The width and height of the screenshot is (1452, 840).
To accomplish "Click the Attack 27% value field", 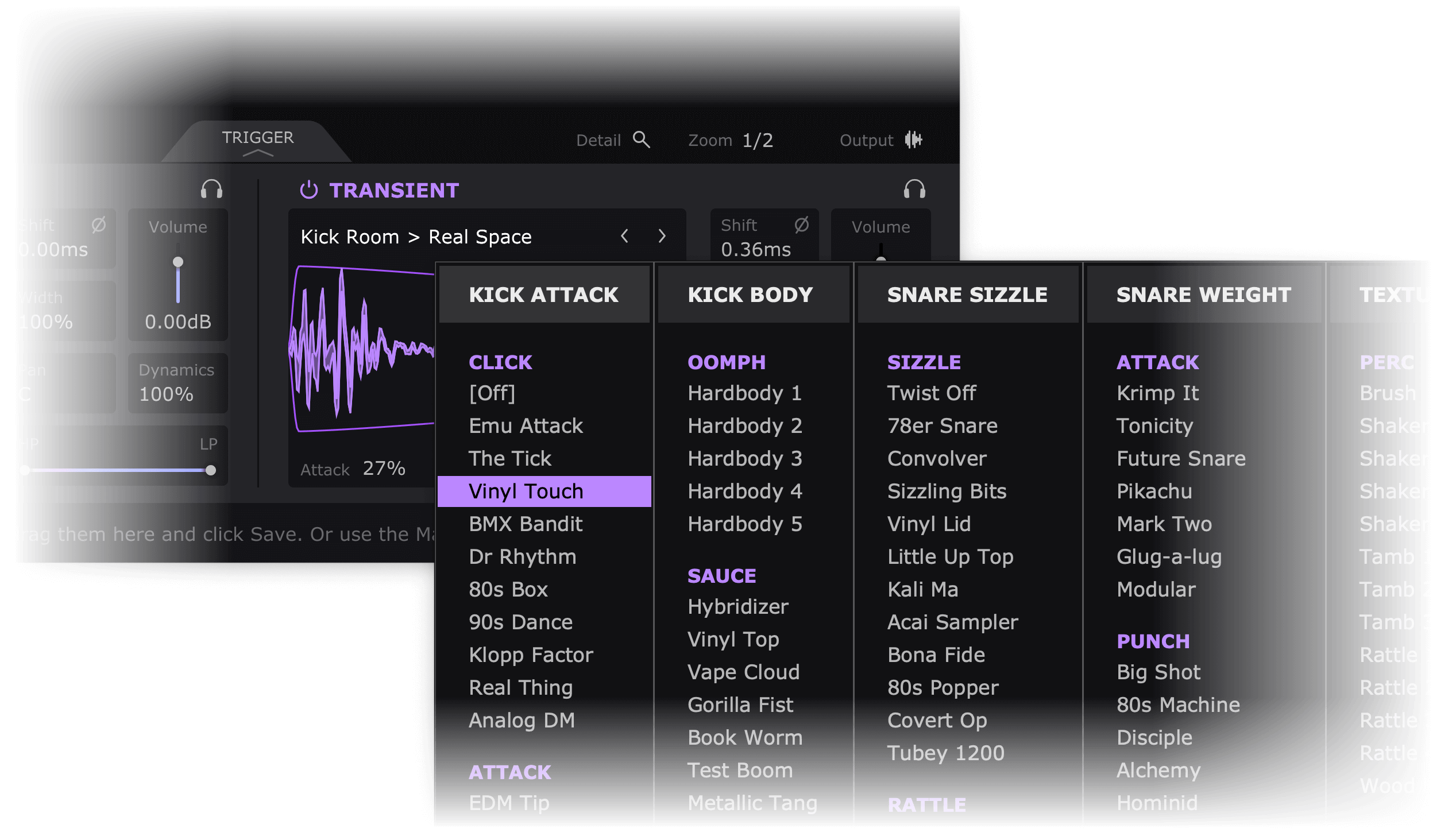I will click(x=384, y=469).
